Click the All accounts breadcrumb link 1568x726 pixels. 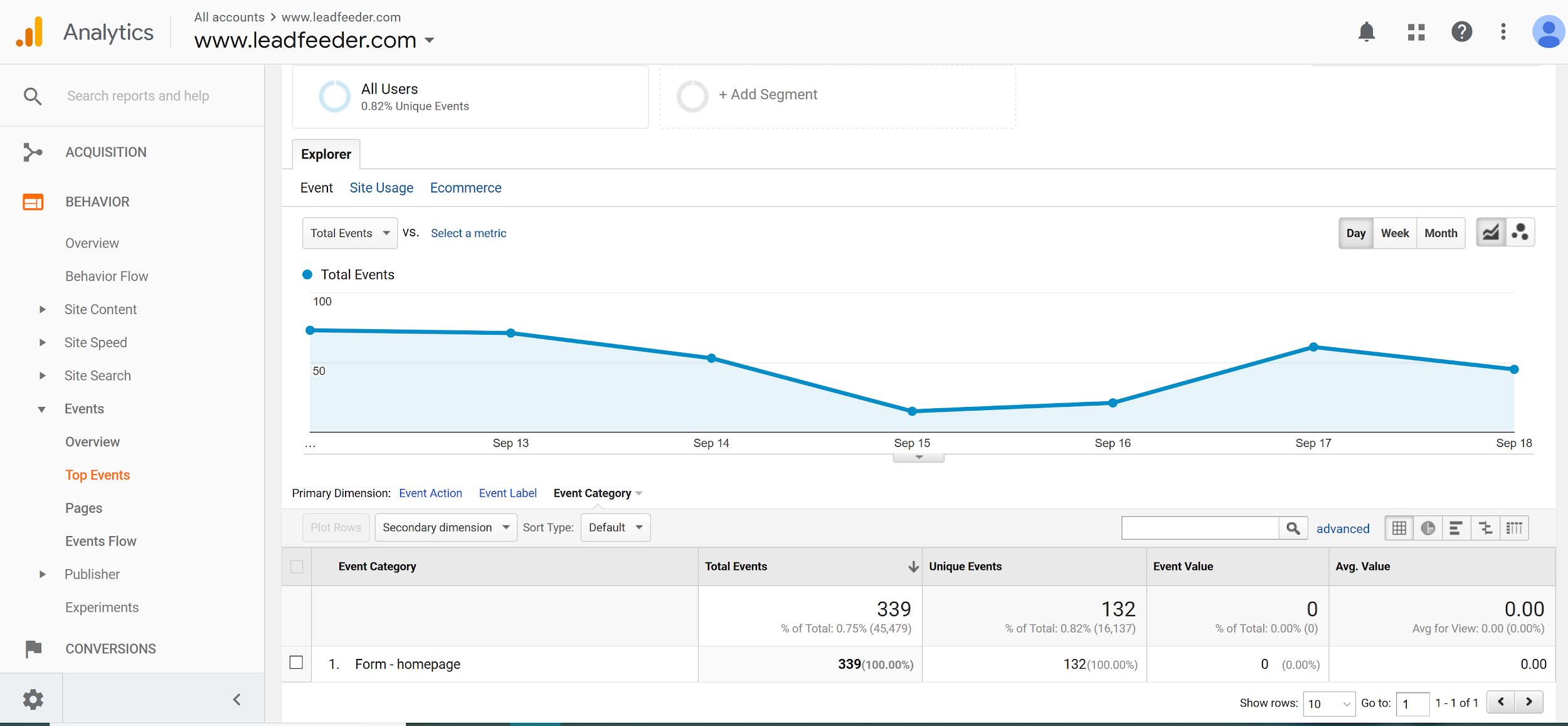(x=229, y=17)
